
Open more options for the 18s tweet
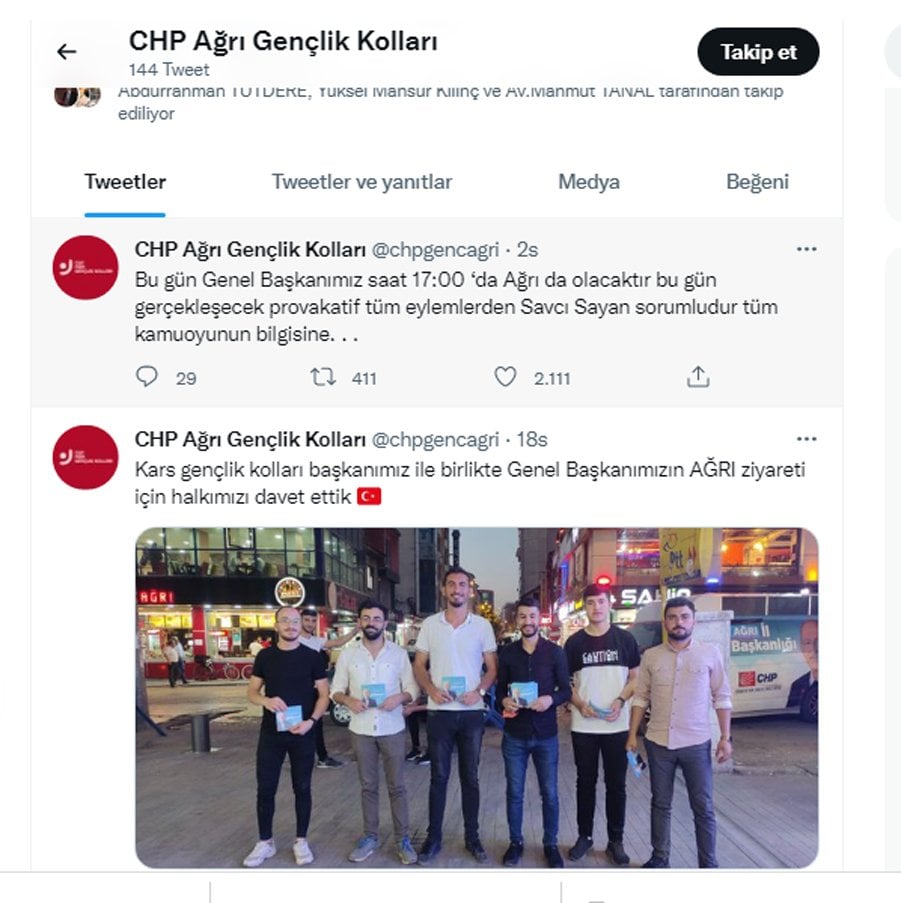806,439
